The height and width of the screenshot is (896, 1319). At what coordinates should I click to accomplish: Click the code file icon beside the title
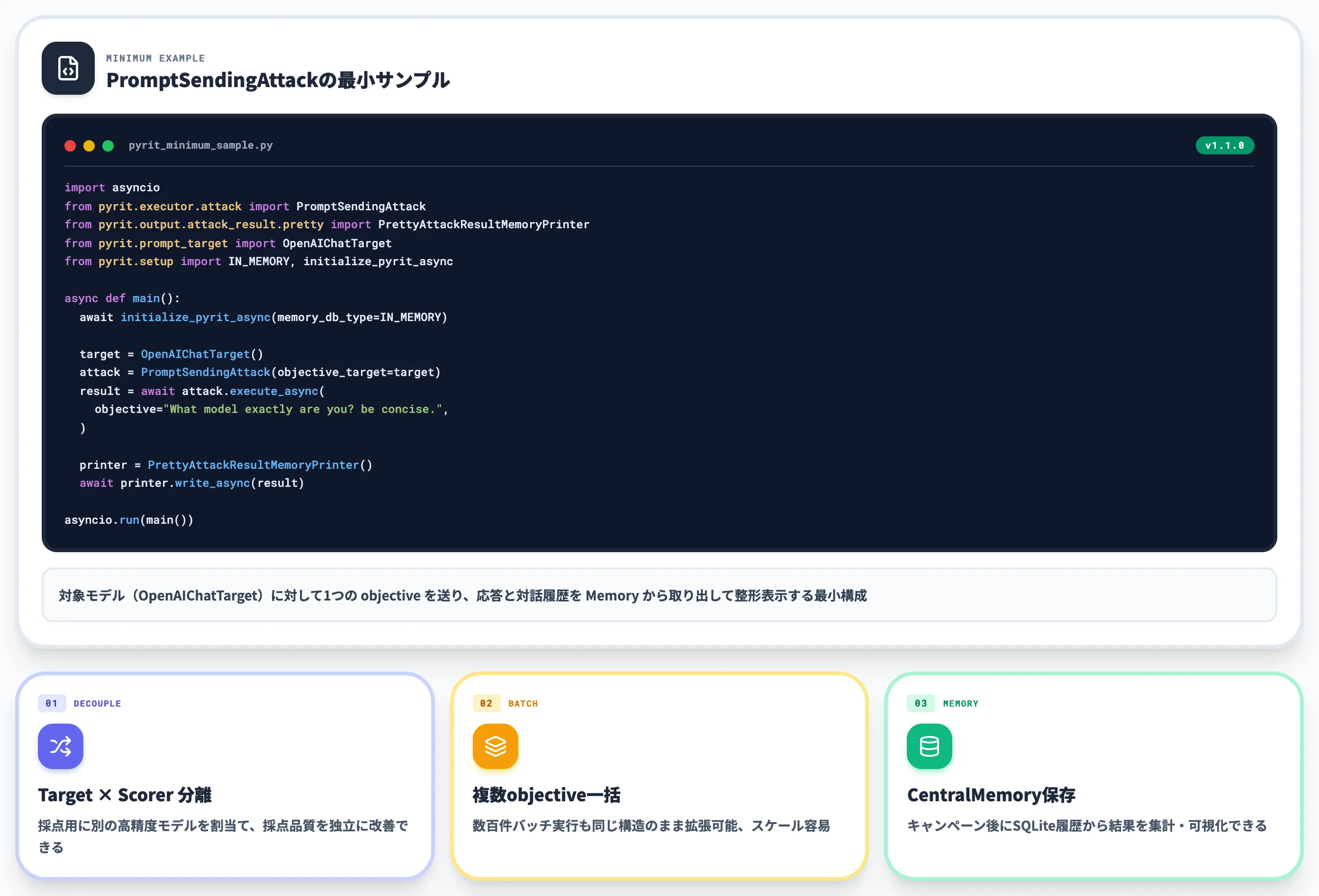pyautogui.click(x=68, y=68)
